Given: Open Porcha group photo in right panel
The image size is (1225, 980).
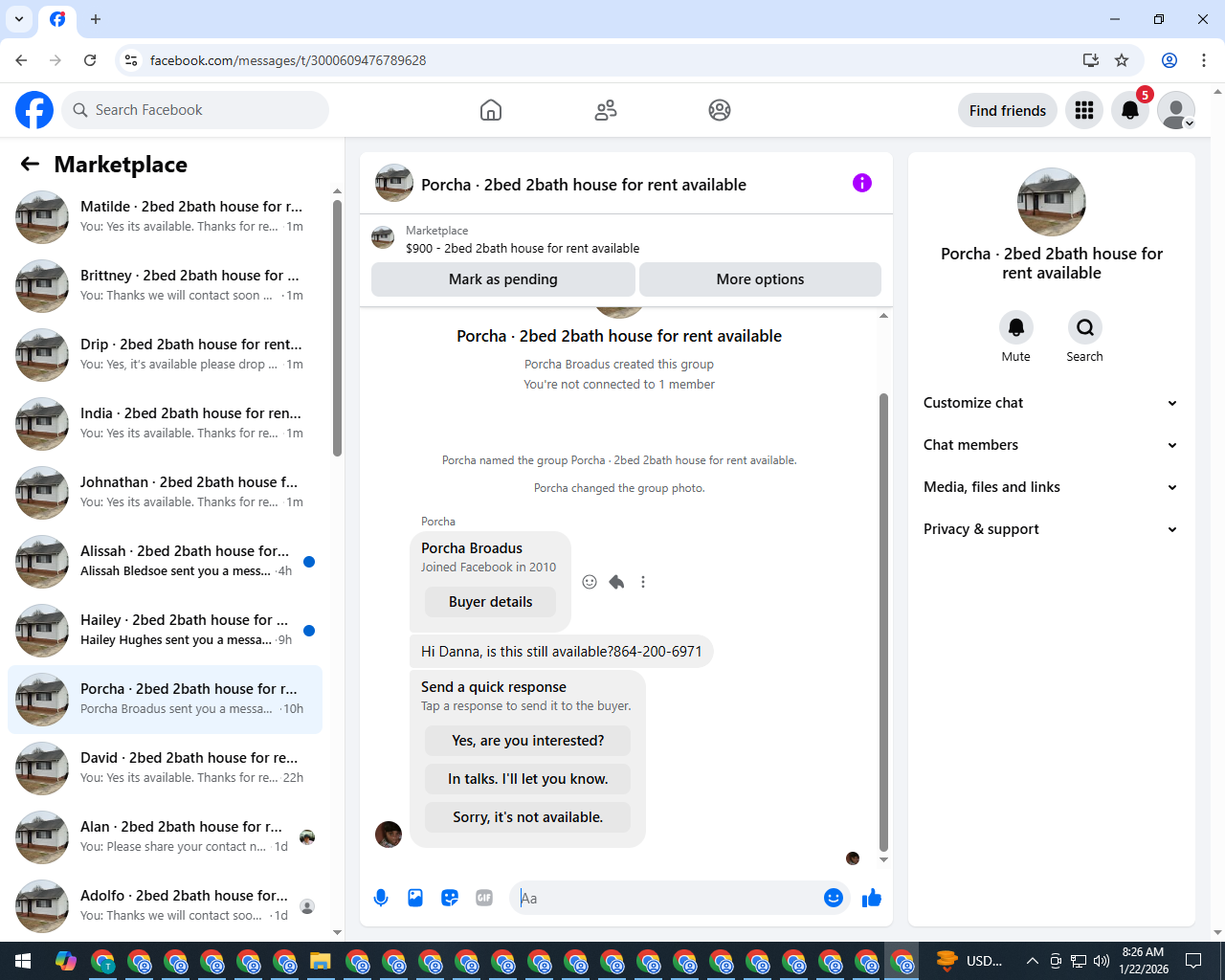Looking at the screenshot, I should [x=1052, y=202].
